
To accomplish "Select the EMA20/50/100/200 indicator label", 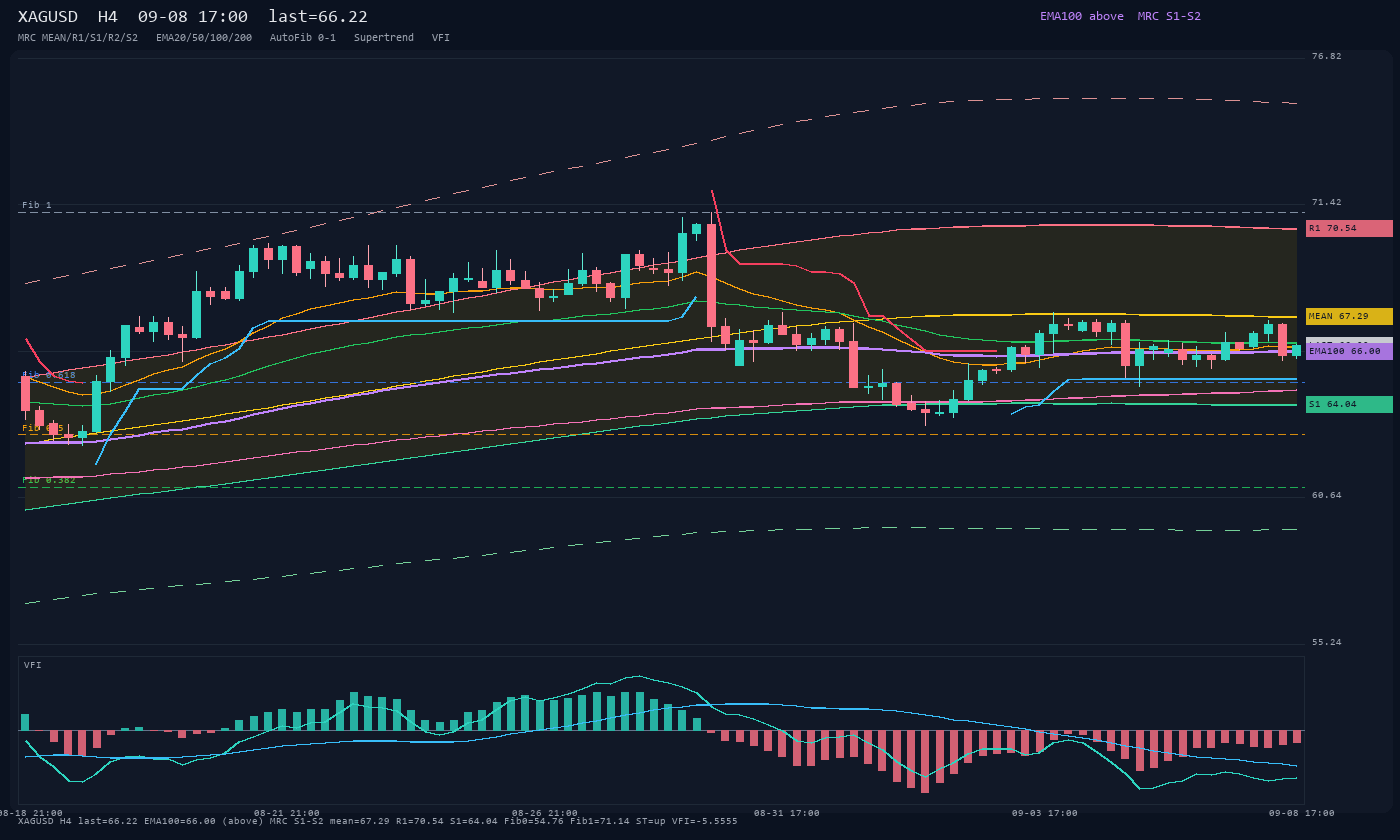I will (x=204, y=38).
